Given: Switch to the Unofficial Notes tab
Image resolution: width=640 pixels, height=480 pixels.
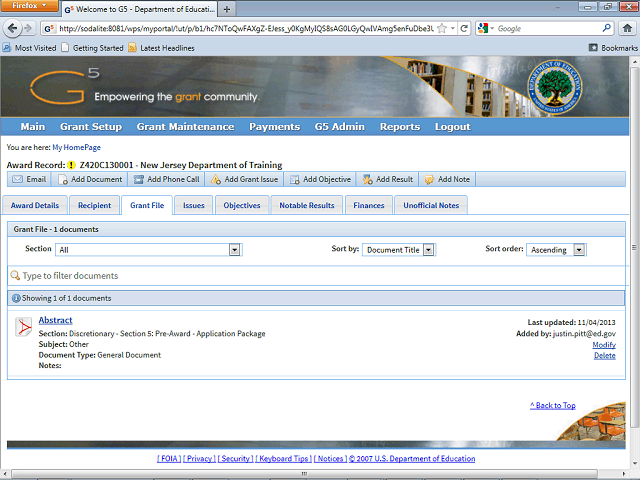Looking at the screenshot, I should tap(431, 205).
